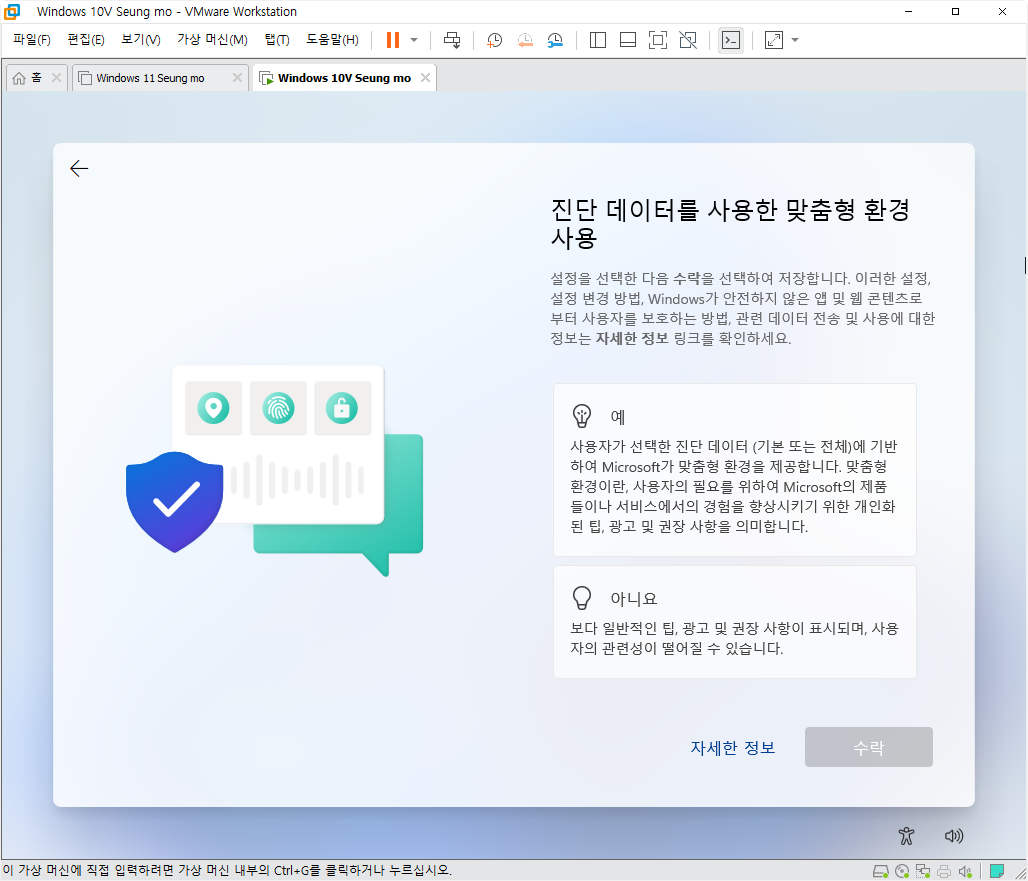Expand the stretch display dropdown arrow
Screen dimensions: 1028x881
(x=795, y=40)
